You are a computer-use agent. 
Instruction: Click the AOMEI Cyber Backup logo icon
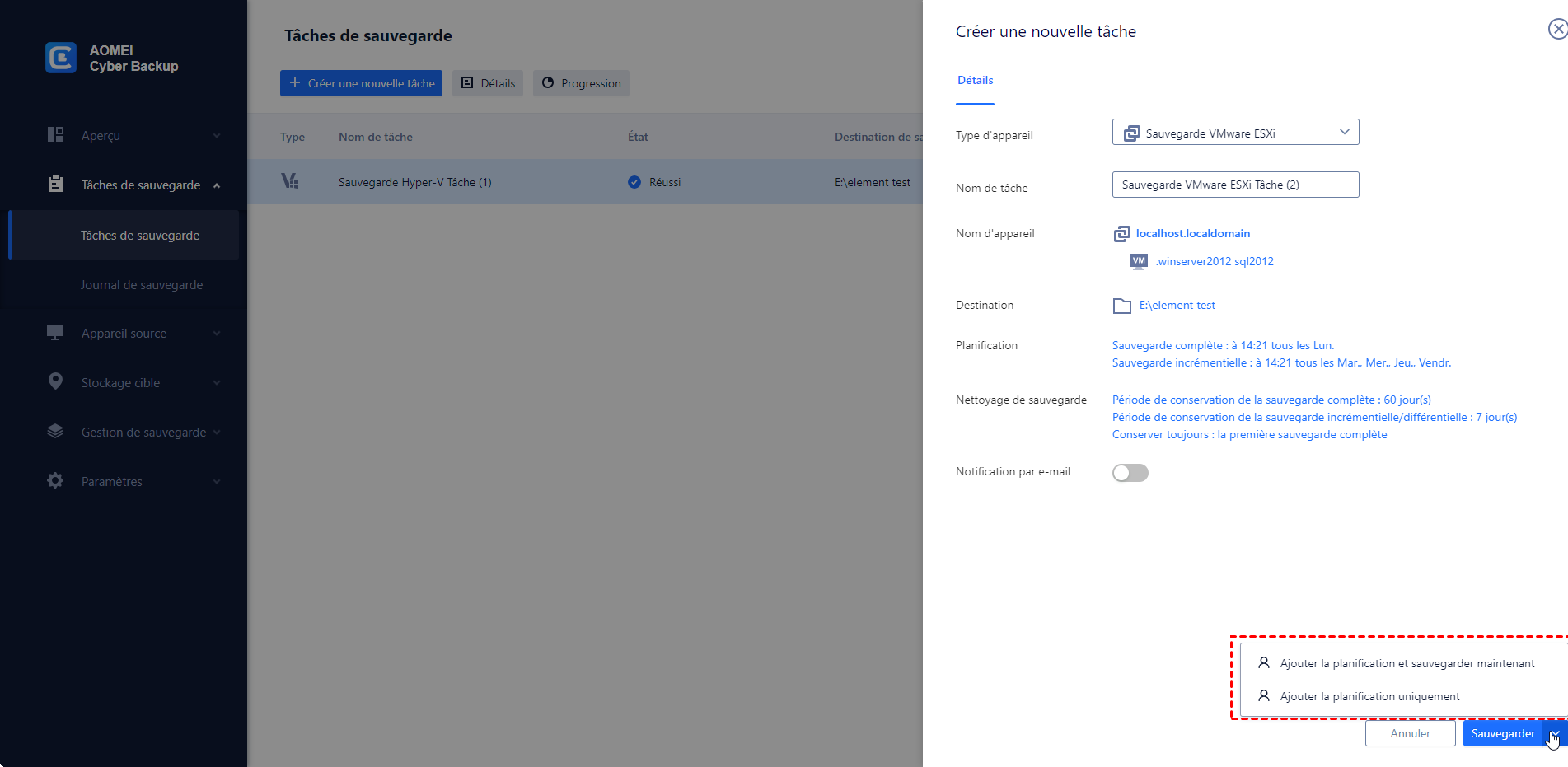tap(61, 58)
